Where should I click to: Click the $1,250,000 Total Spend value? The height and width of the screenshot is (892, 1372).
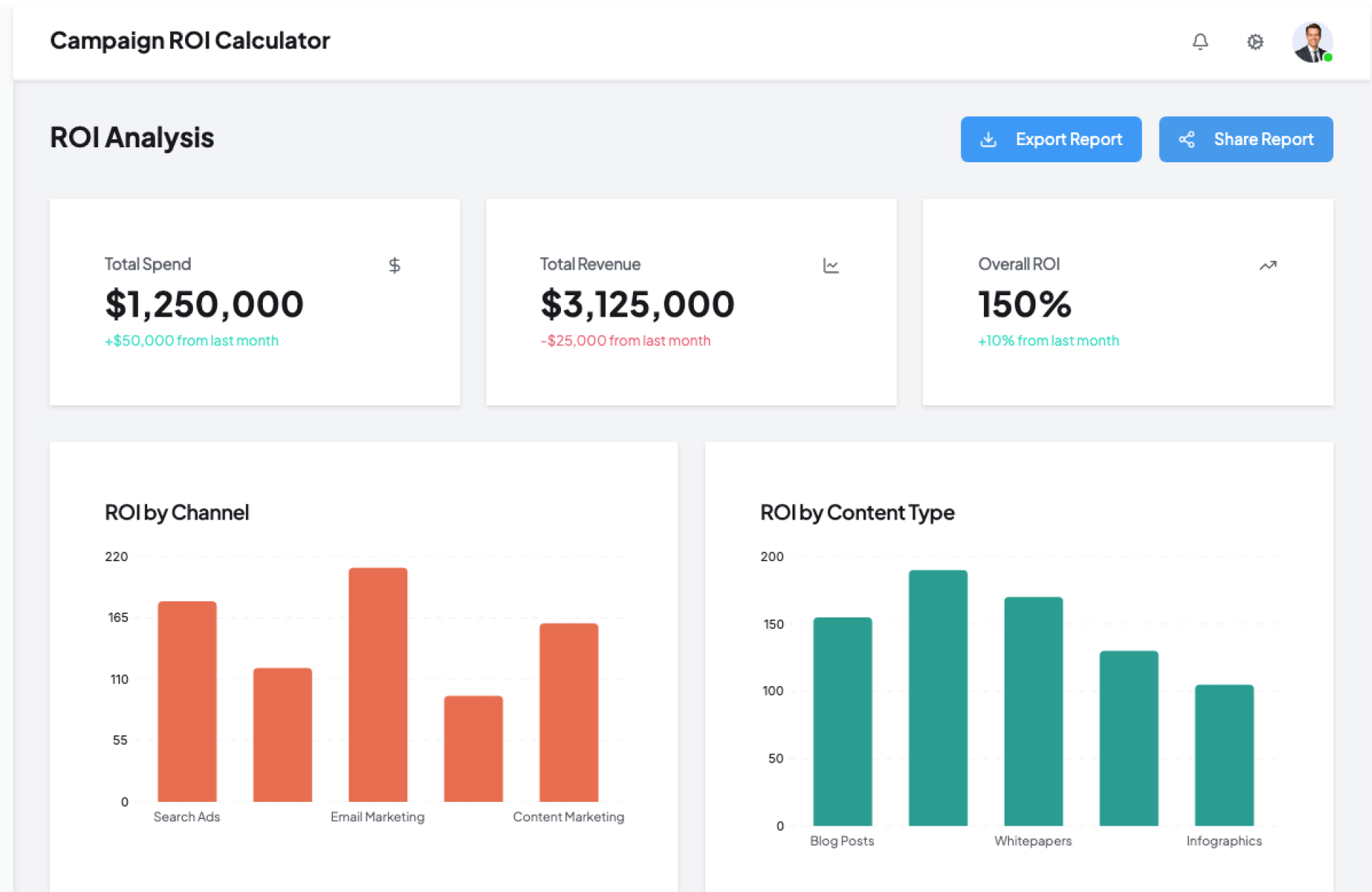pyautogui.click(x=204, y=304)
